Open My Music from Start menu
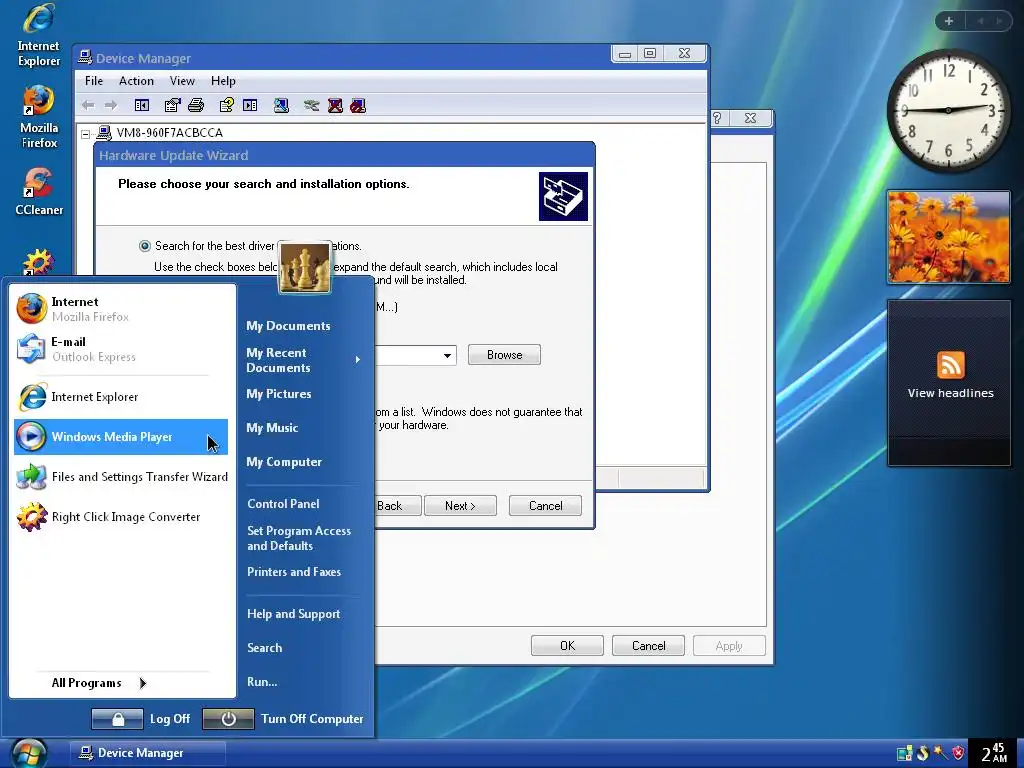Screen dimensions: 1024x768 [272, 428]
